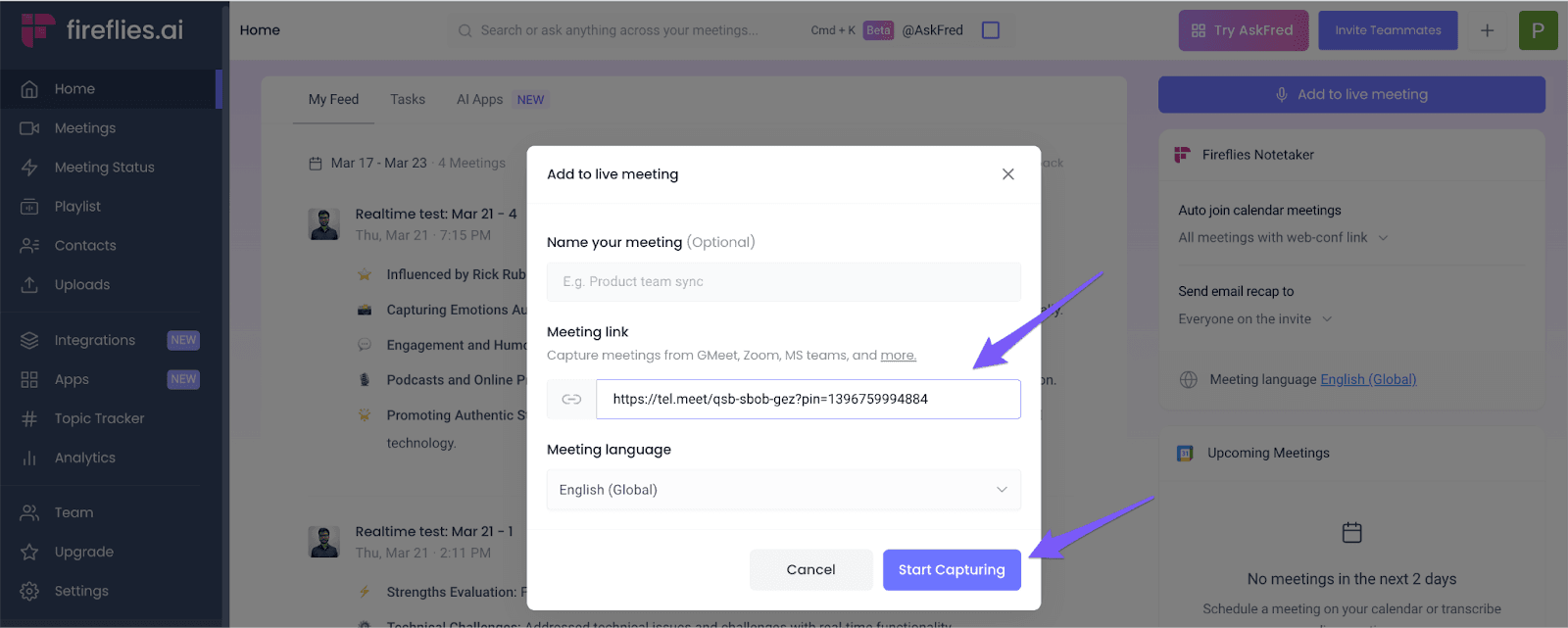Click the Apps grid icon in sidebar
Image resolution: width=1568 pixels, height=628 pixels.
coord(29,379)
